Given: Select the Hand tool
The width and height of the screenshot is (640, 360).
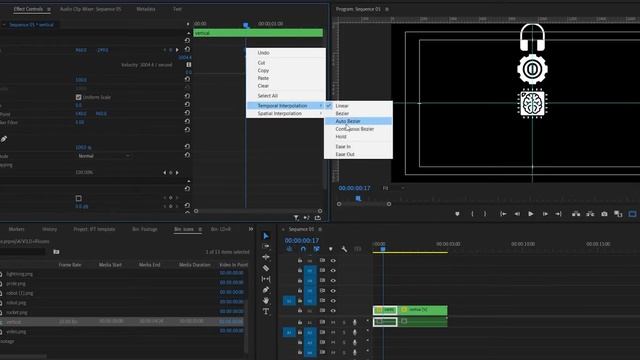Looking at the screenshot, I should pyautogui.click(x=266, y=300).
